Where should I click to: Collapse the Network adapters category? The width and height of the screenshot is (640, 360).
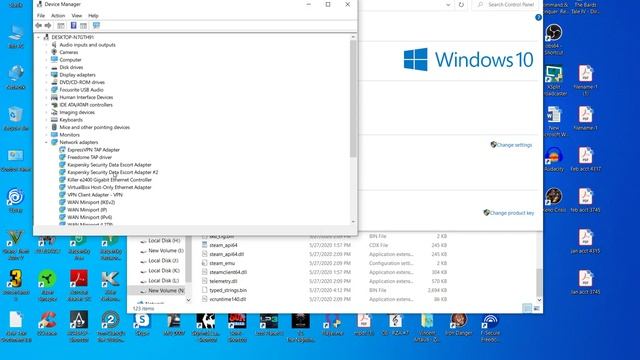46,142
